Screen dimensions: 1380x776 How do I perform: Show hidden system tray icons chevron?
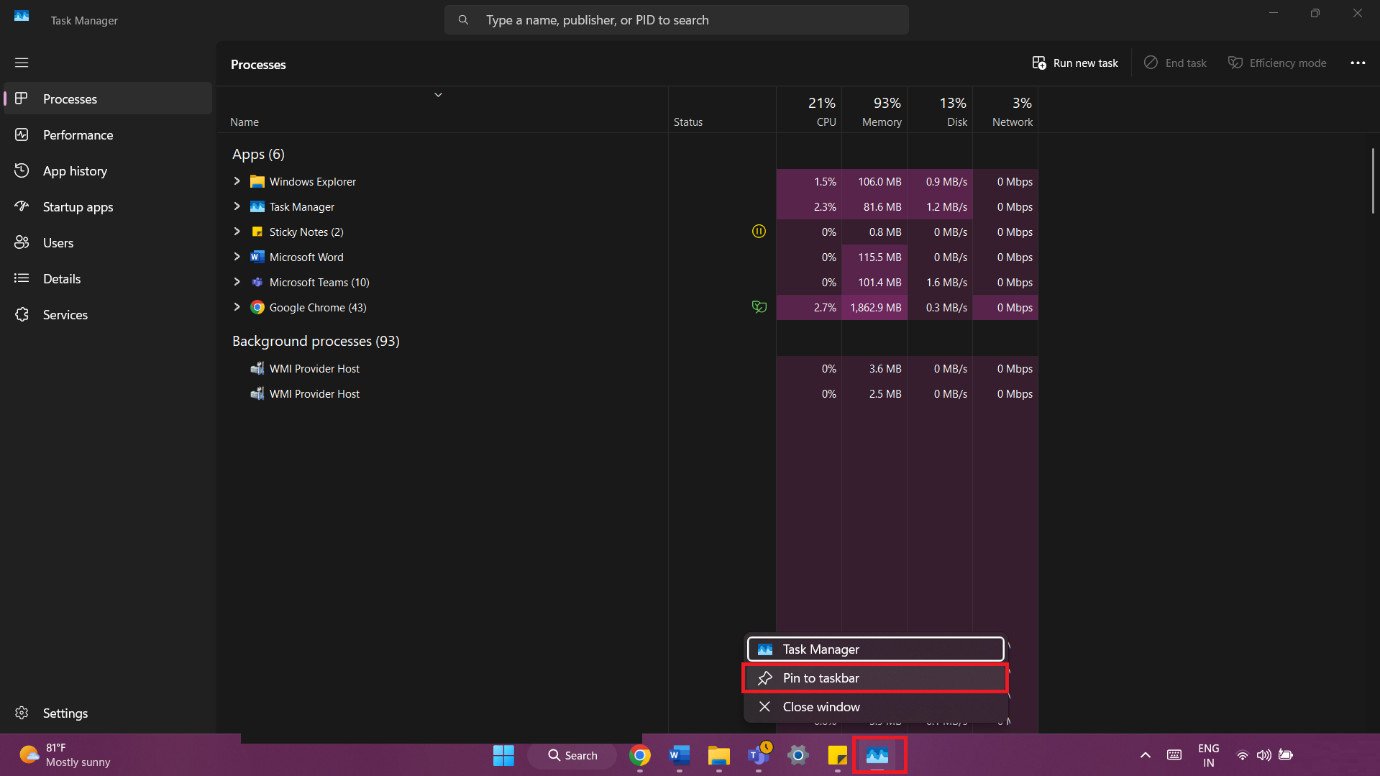(x=1145, y=755)
